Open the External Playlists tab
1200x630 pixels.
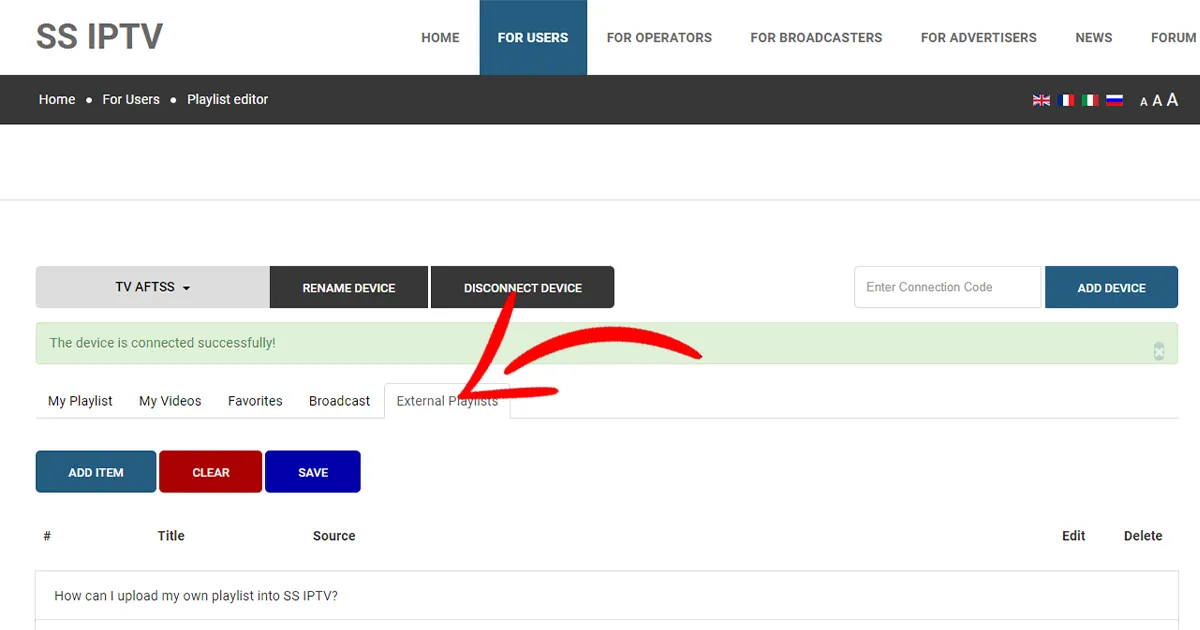[x=447, y=401]
